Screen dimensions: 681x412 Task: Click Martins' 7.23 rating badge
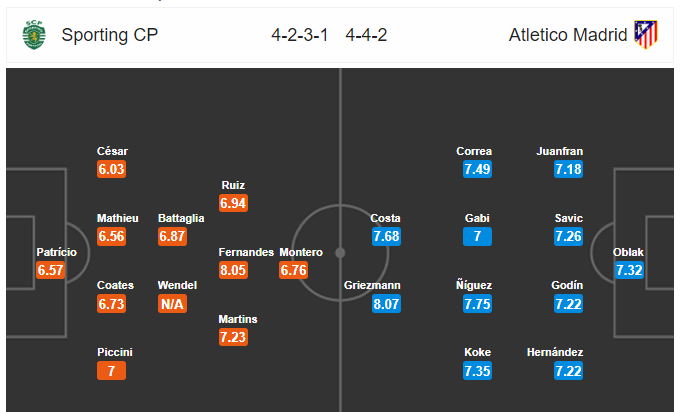[233, 337]
